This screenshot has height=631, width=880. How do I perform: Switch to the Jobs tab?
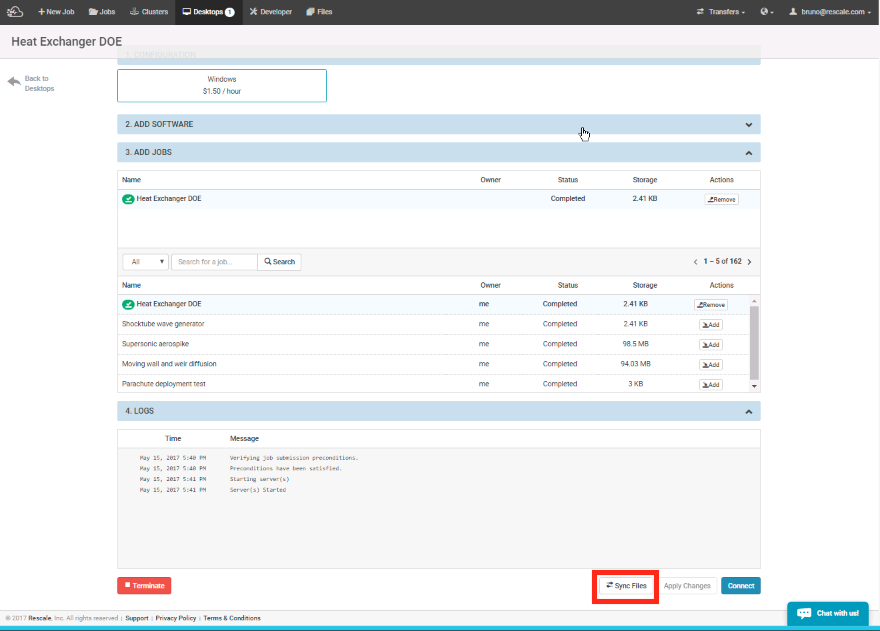[x=102, y=12]
